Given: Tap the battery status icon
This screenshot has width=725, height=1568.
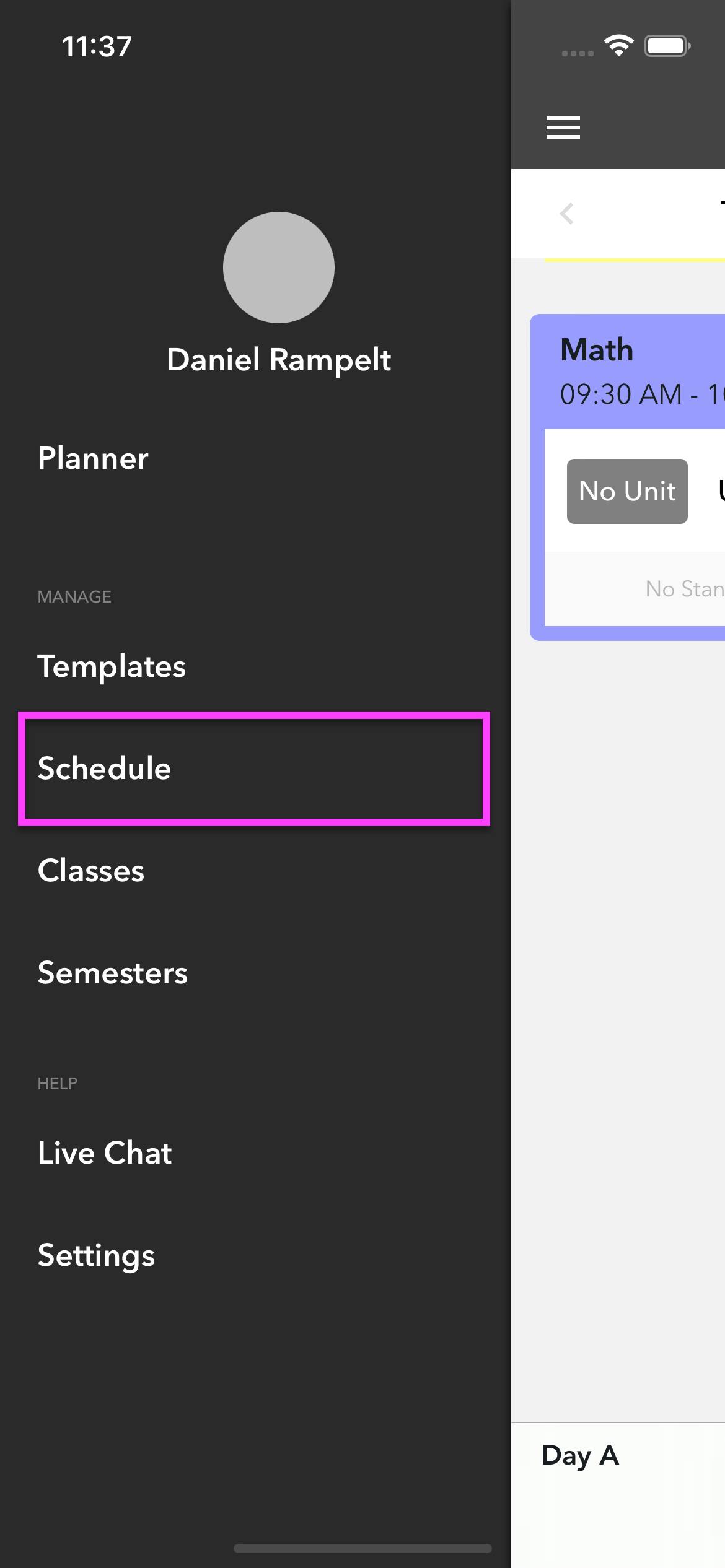Looking at the screenshot, I should coord(667,46).
